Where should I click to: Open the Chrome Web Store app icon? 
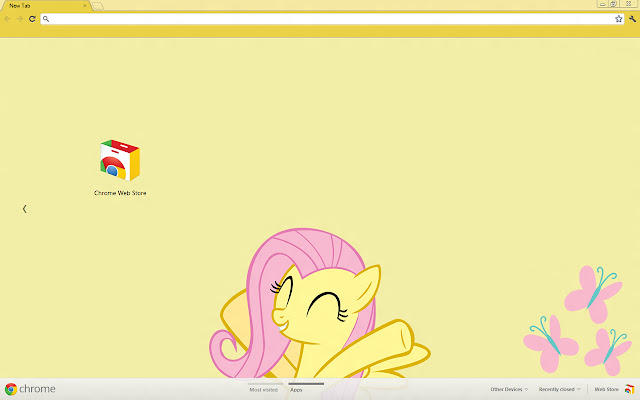coord(120,160)
